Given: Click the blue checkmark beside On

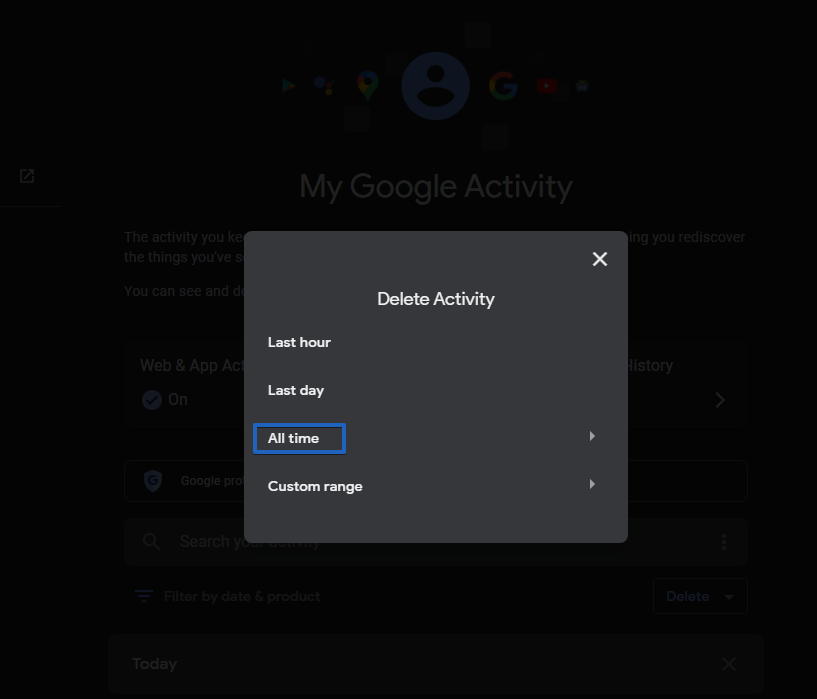Looking at the screenshot, I should (x=152, y=400).
